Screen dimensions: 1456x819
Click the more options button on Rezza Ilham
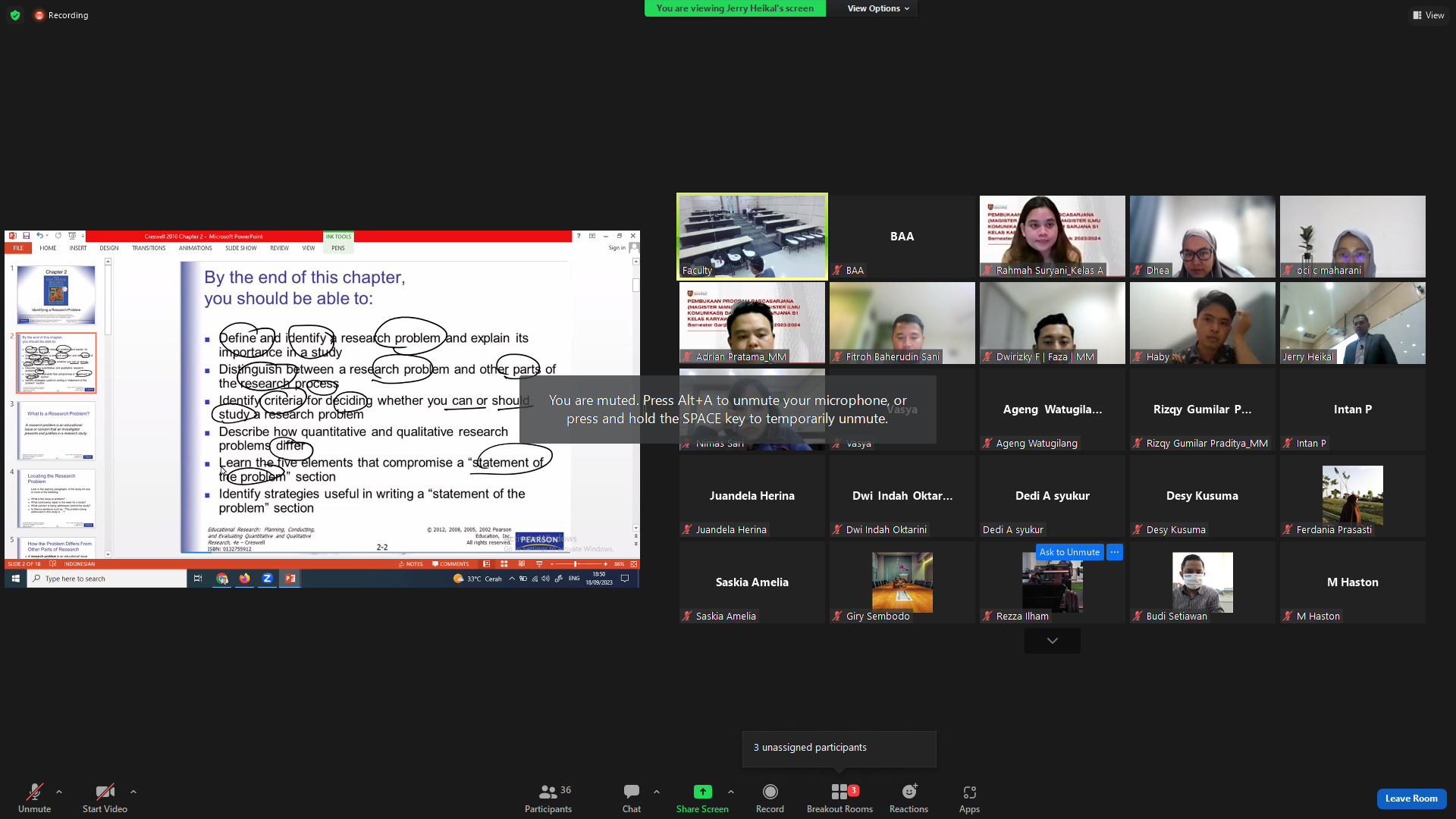1114,552
